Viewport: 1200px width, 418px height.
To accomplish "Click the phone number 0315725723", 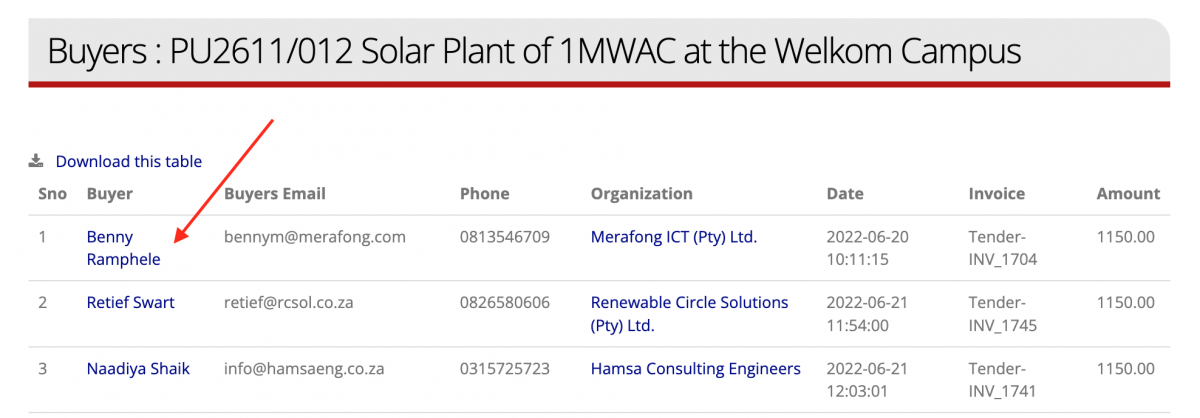I will coord(504,369).
